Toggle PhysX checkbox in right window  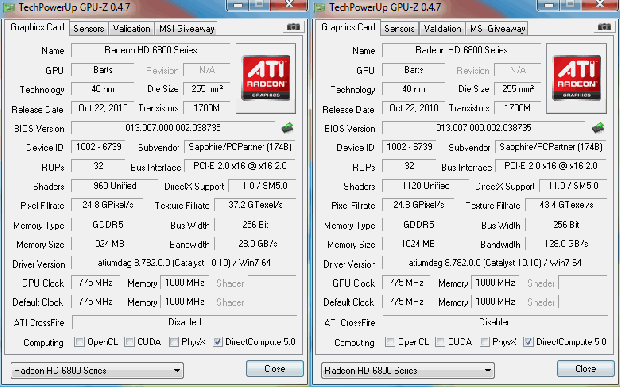point(485,342)
